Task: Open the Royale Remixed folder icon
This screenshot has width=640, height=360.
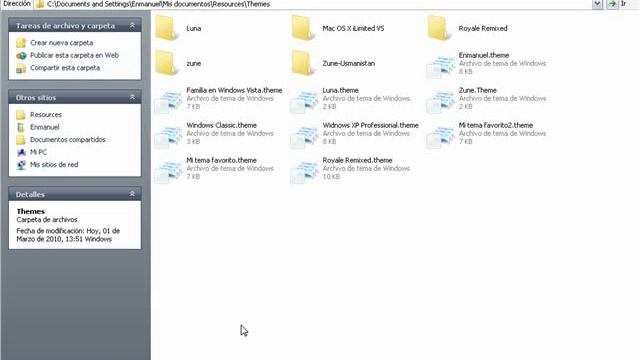Action: pyautogui.click(x=440, y=28)
